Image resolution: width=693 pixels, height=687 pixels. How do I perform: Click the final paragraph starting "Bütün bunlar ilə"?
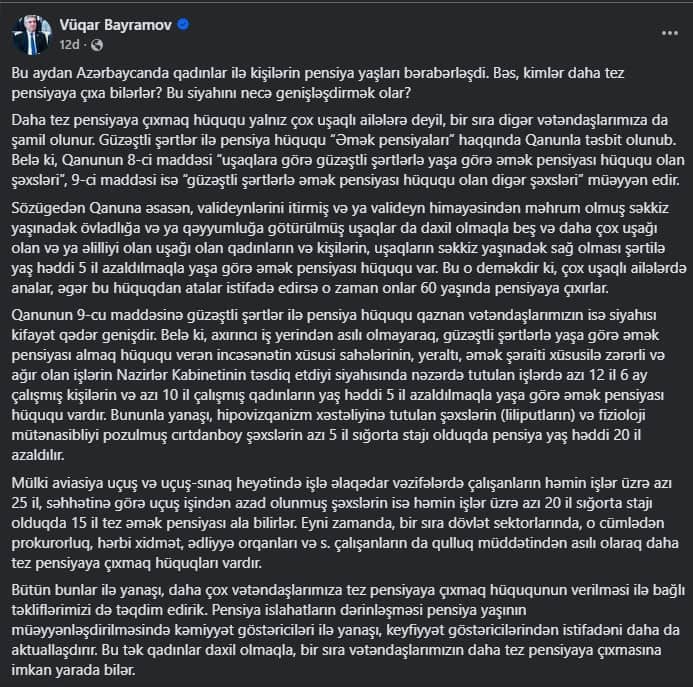tap(348, 630)
